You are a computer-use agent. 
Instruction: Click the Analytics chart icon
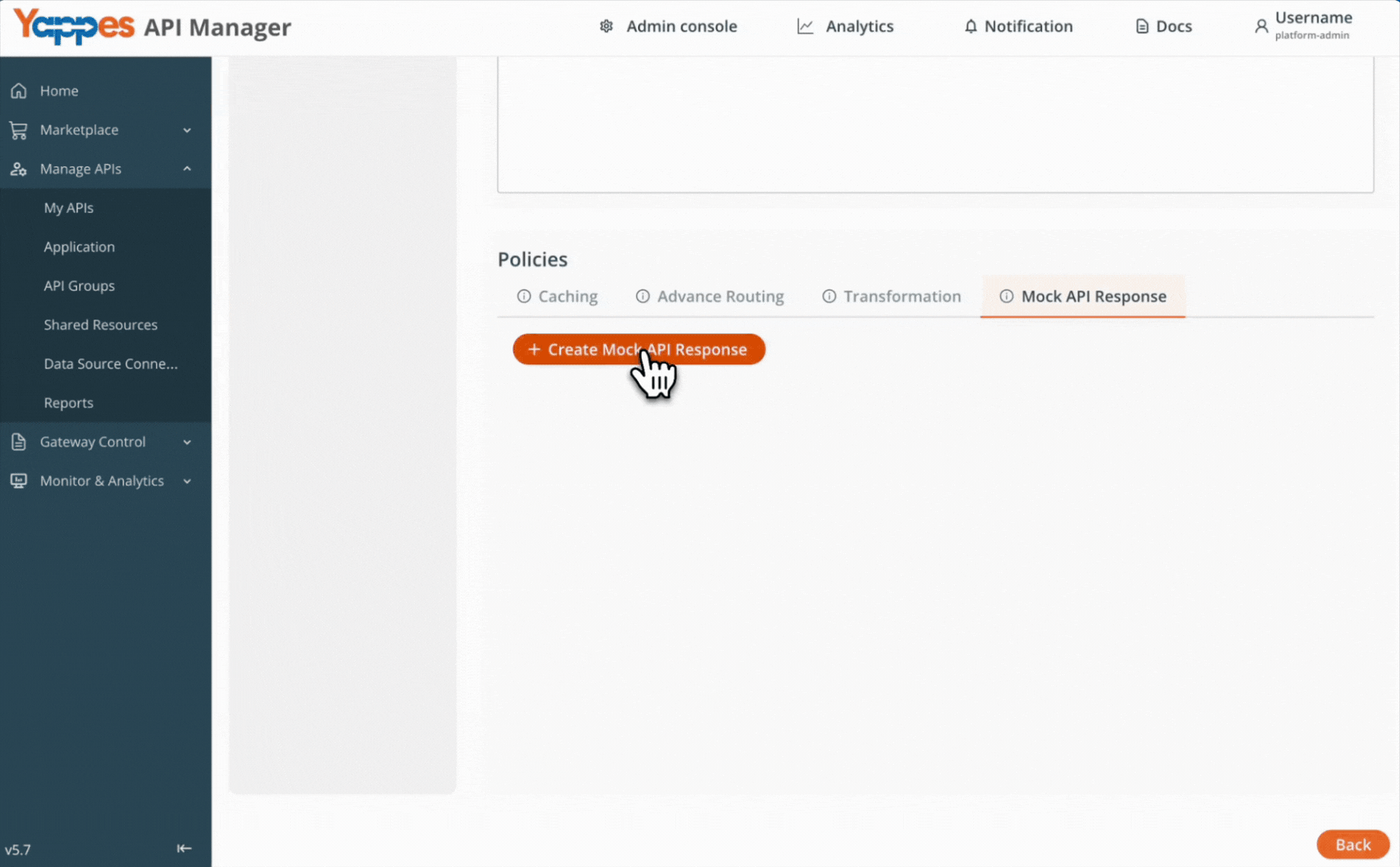805,27
